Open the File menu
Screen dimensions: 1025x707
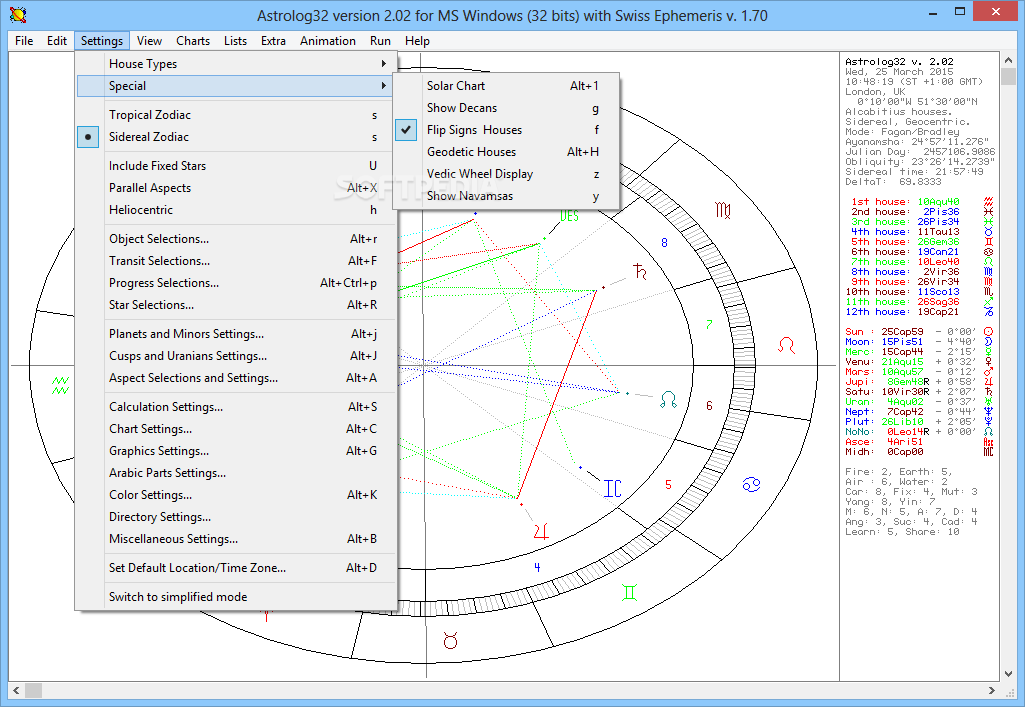24,41
